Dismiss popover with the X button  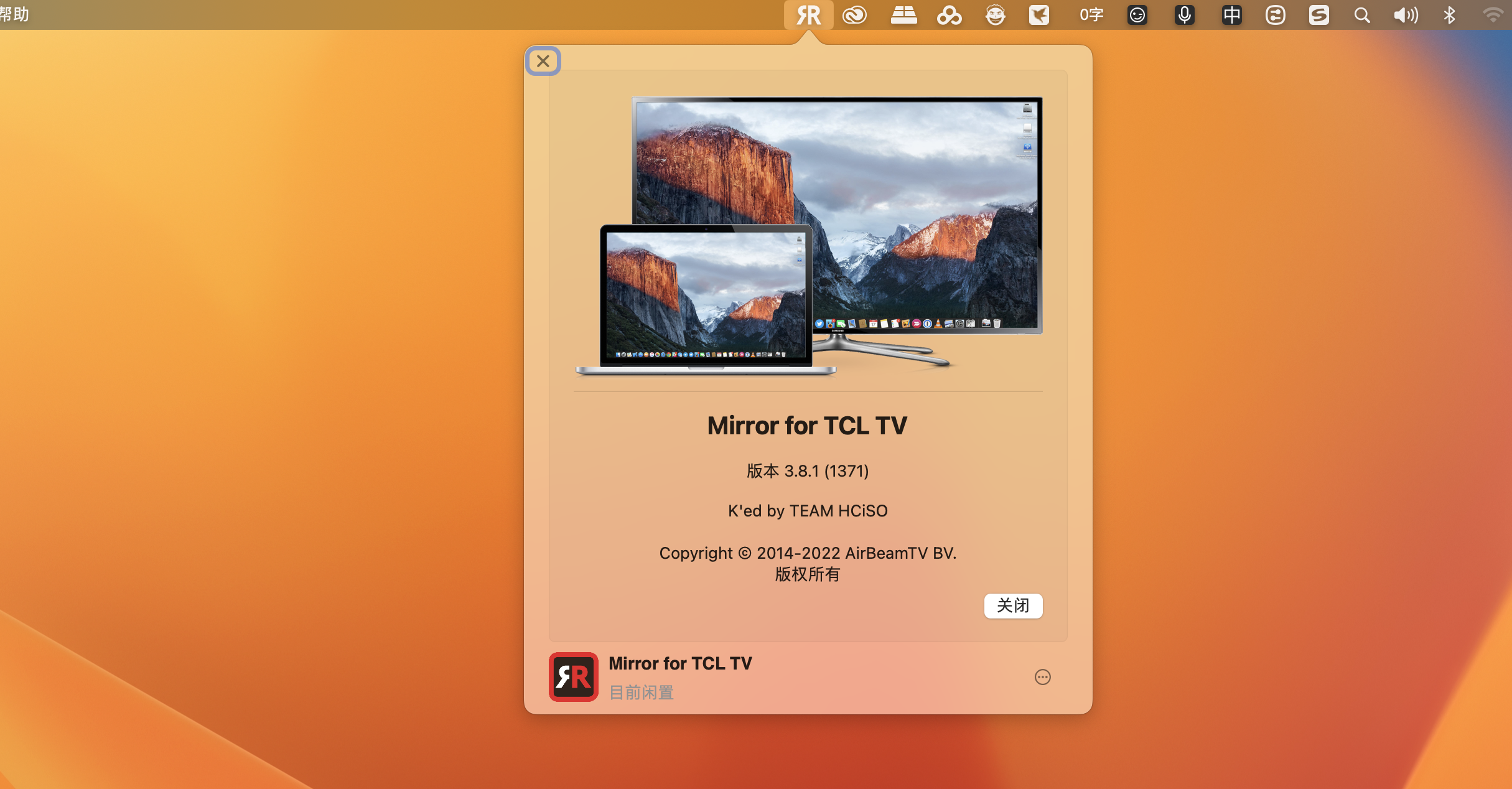point(543,61)
